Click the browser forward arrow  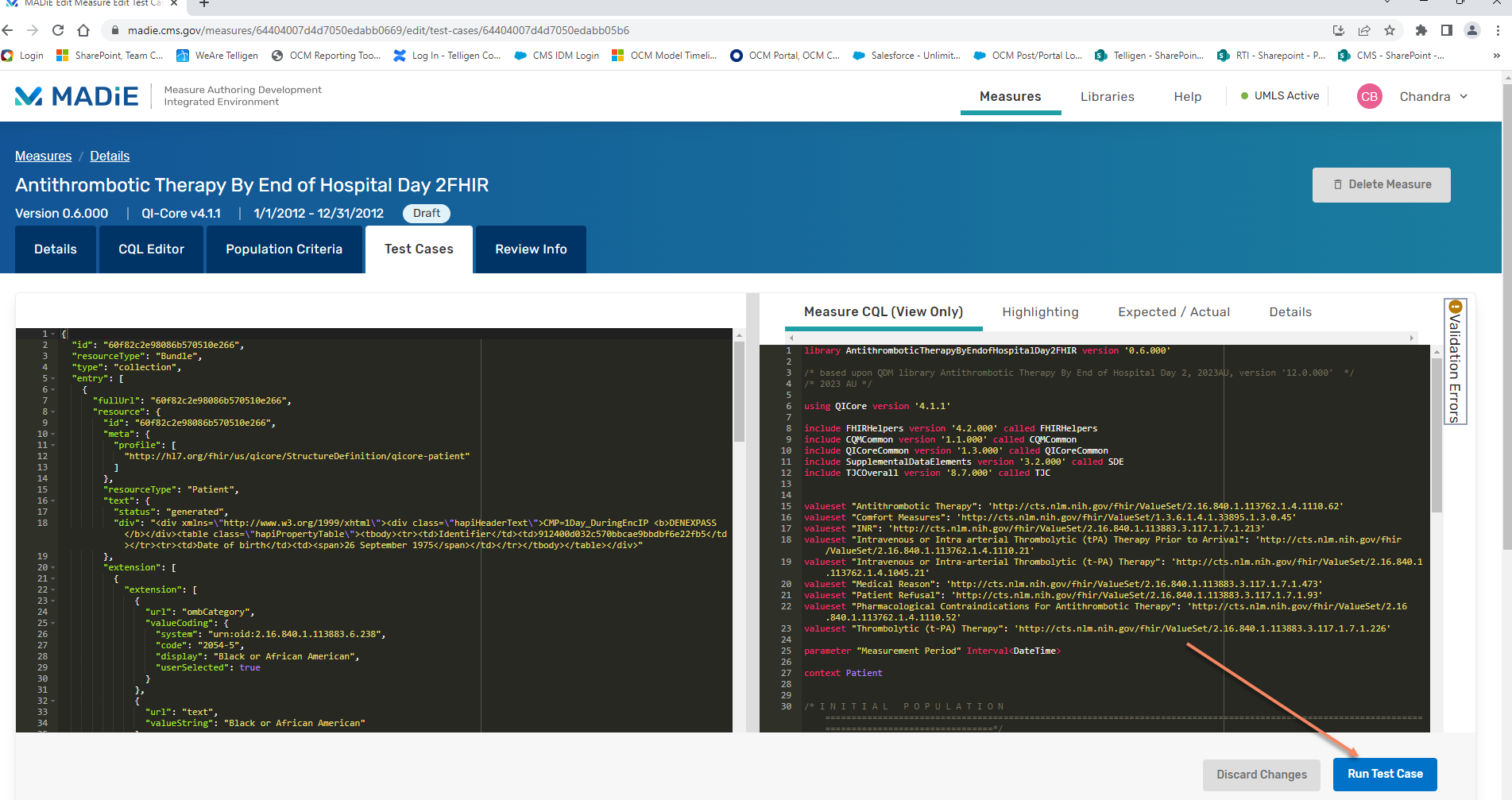(33, 30)
